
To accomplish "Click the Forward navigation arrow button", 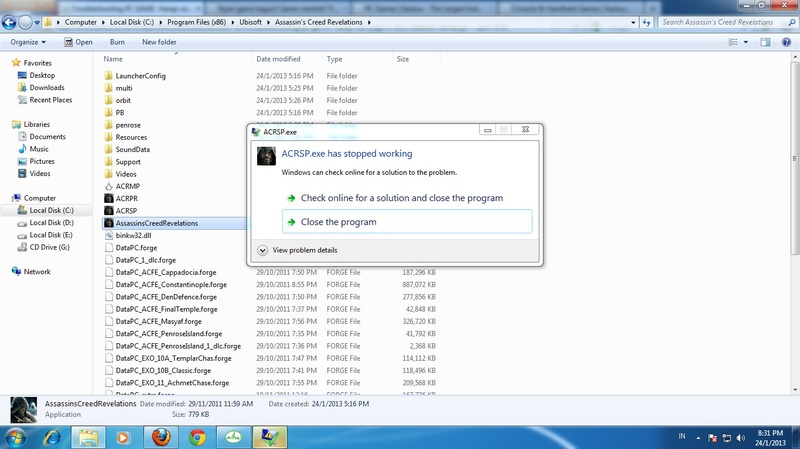I will [x=25, y=22].
